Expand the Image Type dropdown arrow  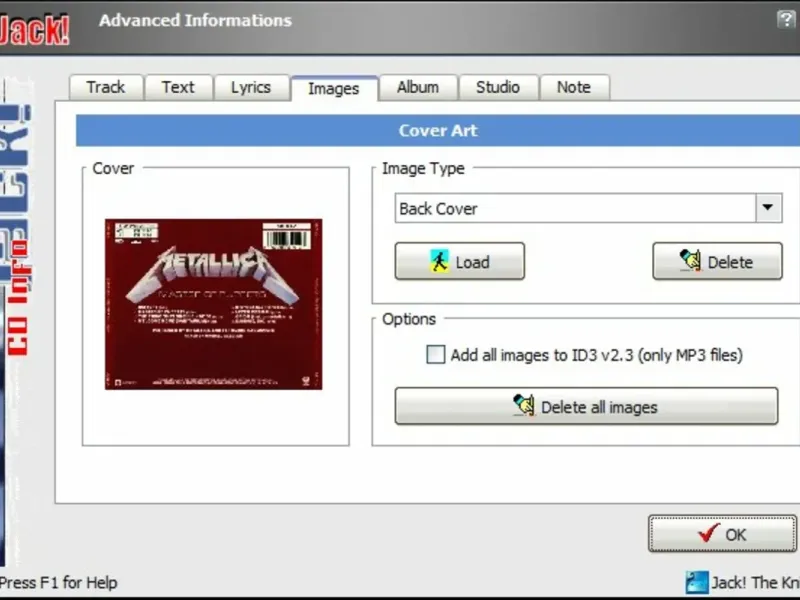(x=768, y=208)
